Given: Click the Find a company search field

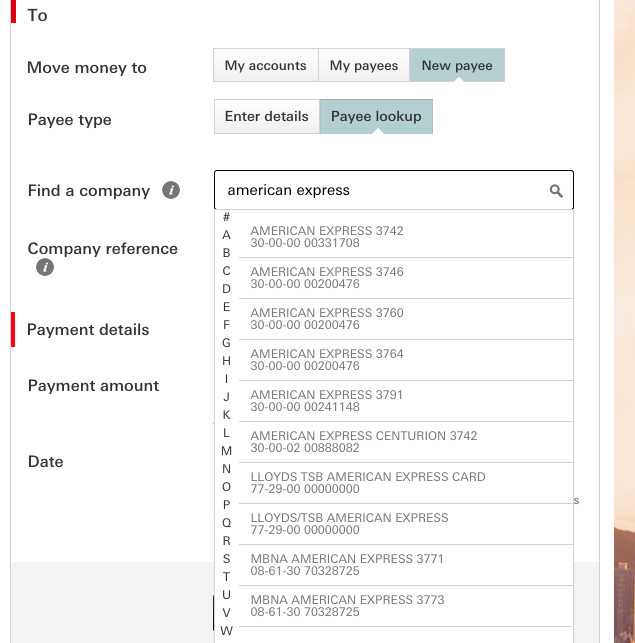Looking at the screenshot, I should tap(394, 190).
